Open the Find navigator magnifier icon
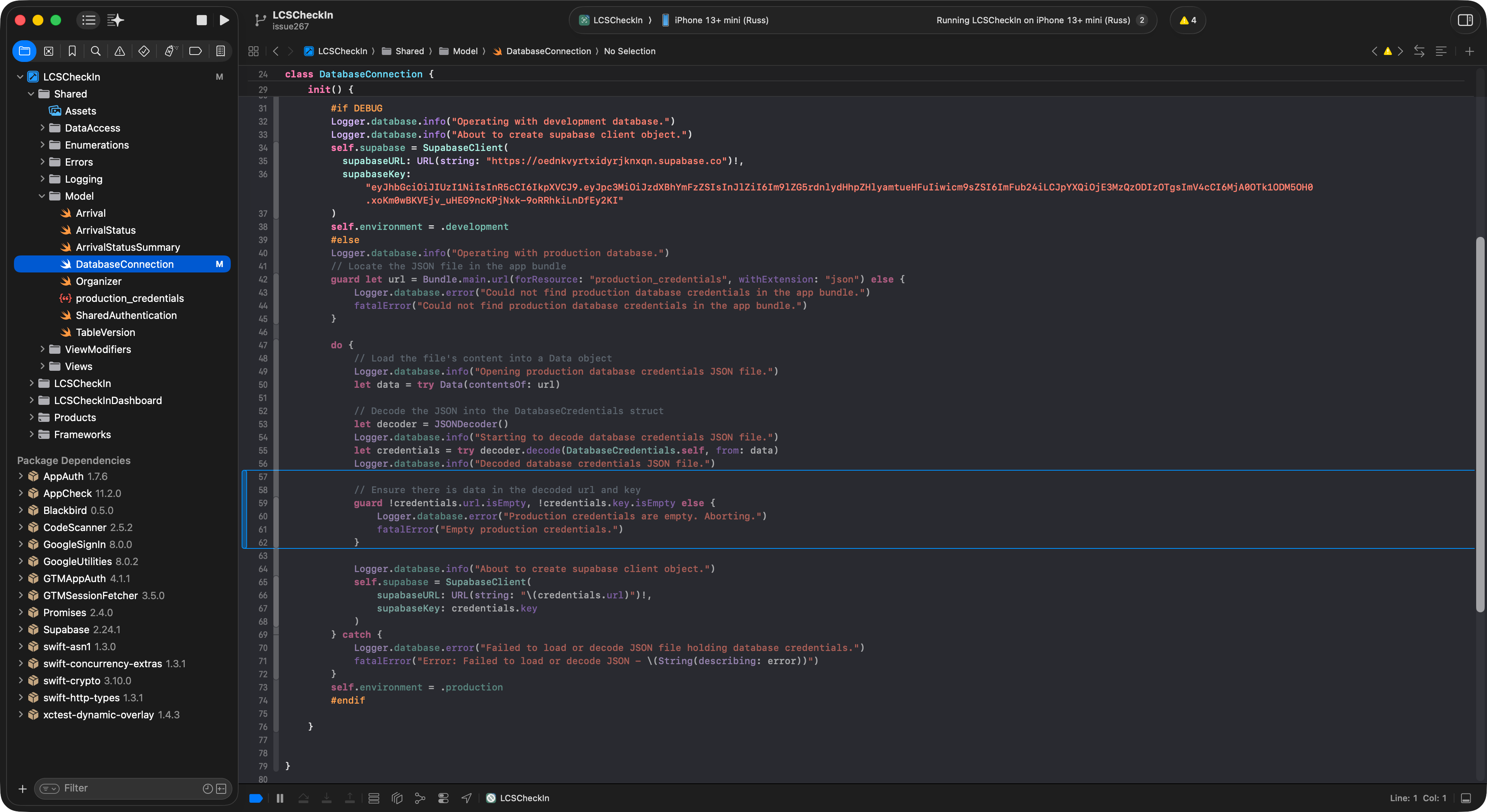 96,51
